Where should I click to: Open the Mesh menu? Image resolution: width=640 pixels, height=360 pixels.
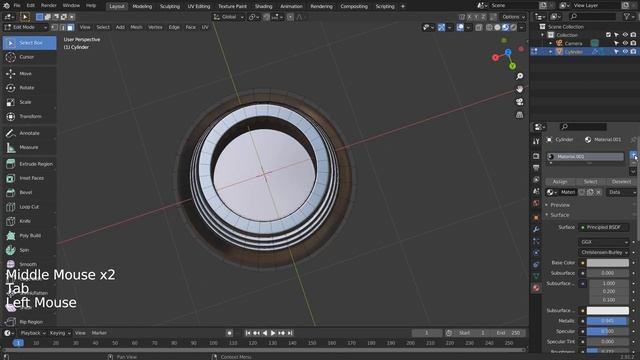[136, 27]
